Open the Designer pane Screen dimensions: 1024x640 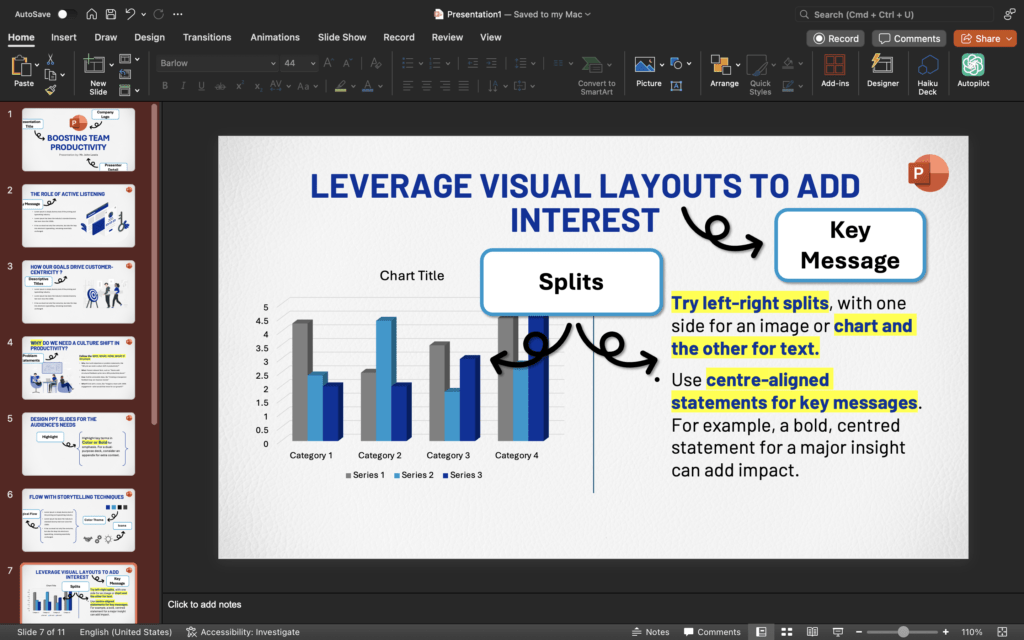pyautogui.click(x=882, y=71)
